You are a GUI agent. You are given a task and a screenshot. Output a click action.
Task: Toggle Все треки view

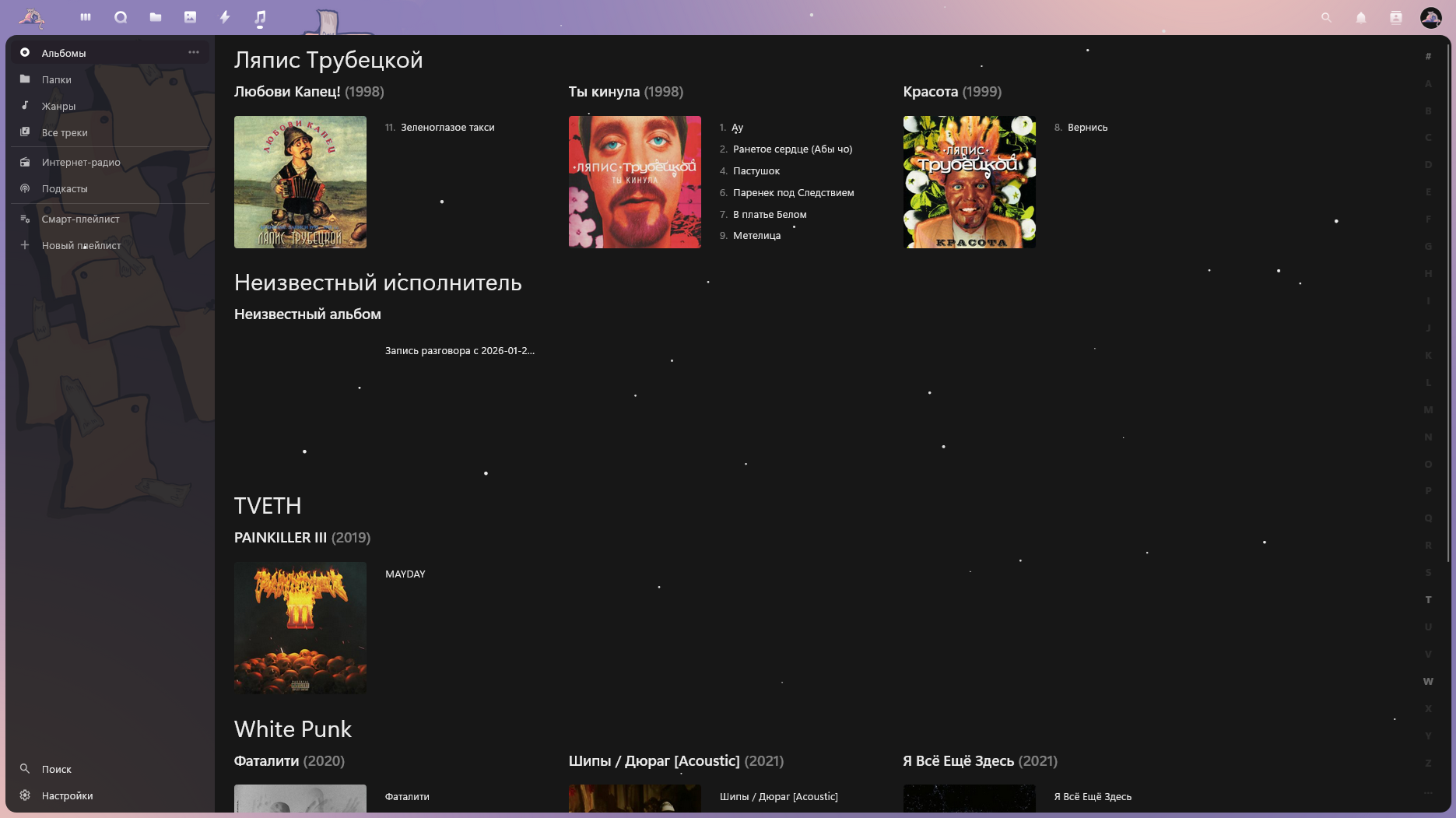coord(63,132)
